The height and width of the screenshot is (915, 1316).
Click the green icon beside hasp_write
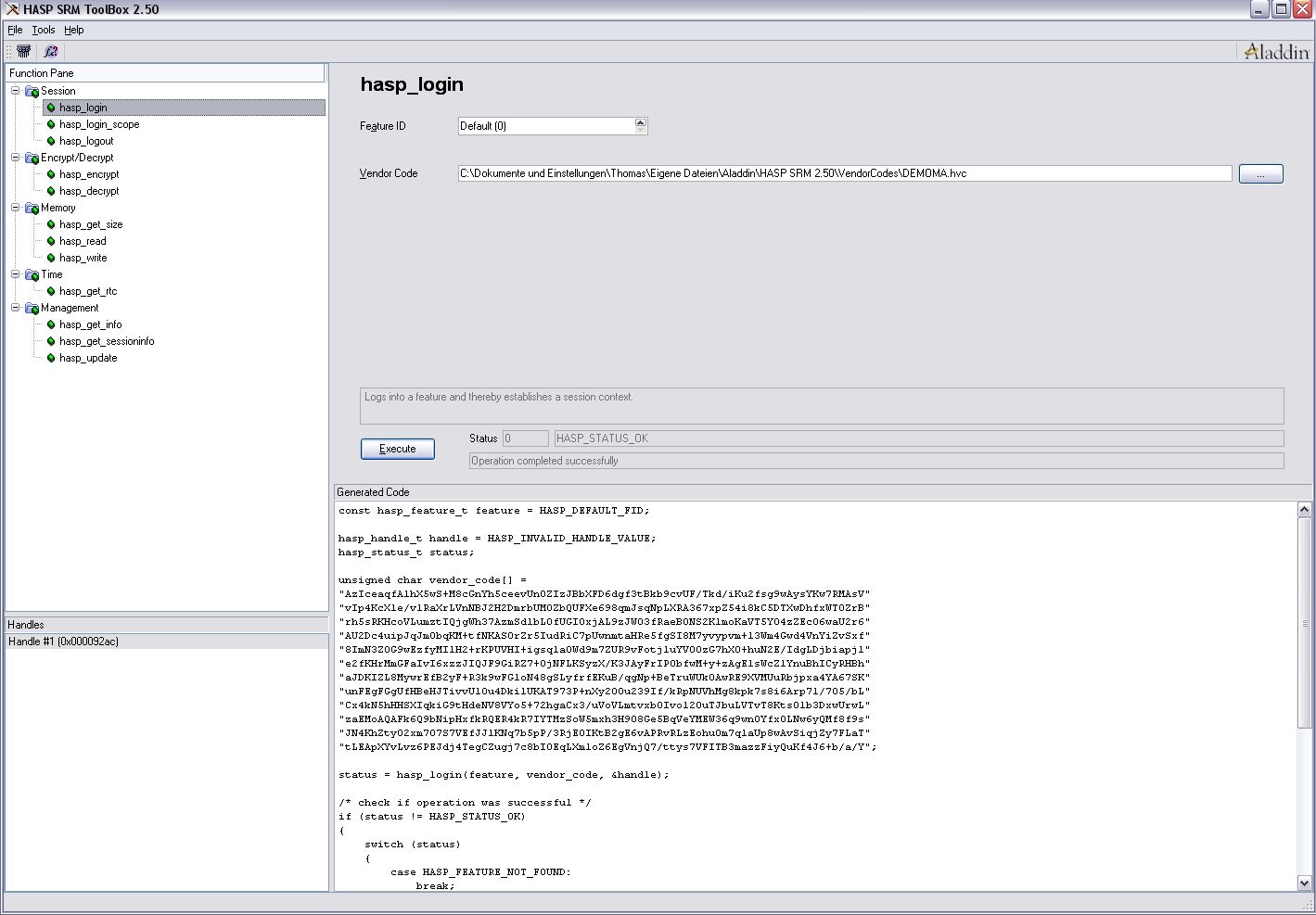pos(51,258)
